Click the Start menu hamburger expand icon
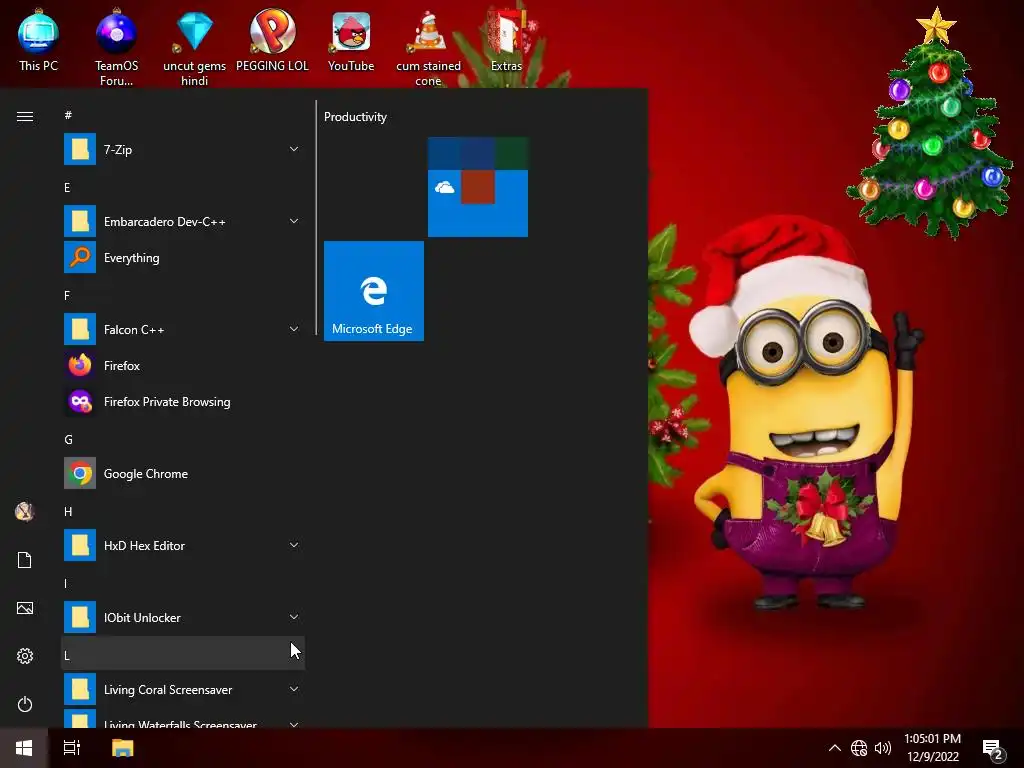1024x768 pixels. pyautogui.click(x=25, y=116)
